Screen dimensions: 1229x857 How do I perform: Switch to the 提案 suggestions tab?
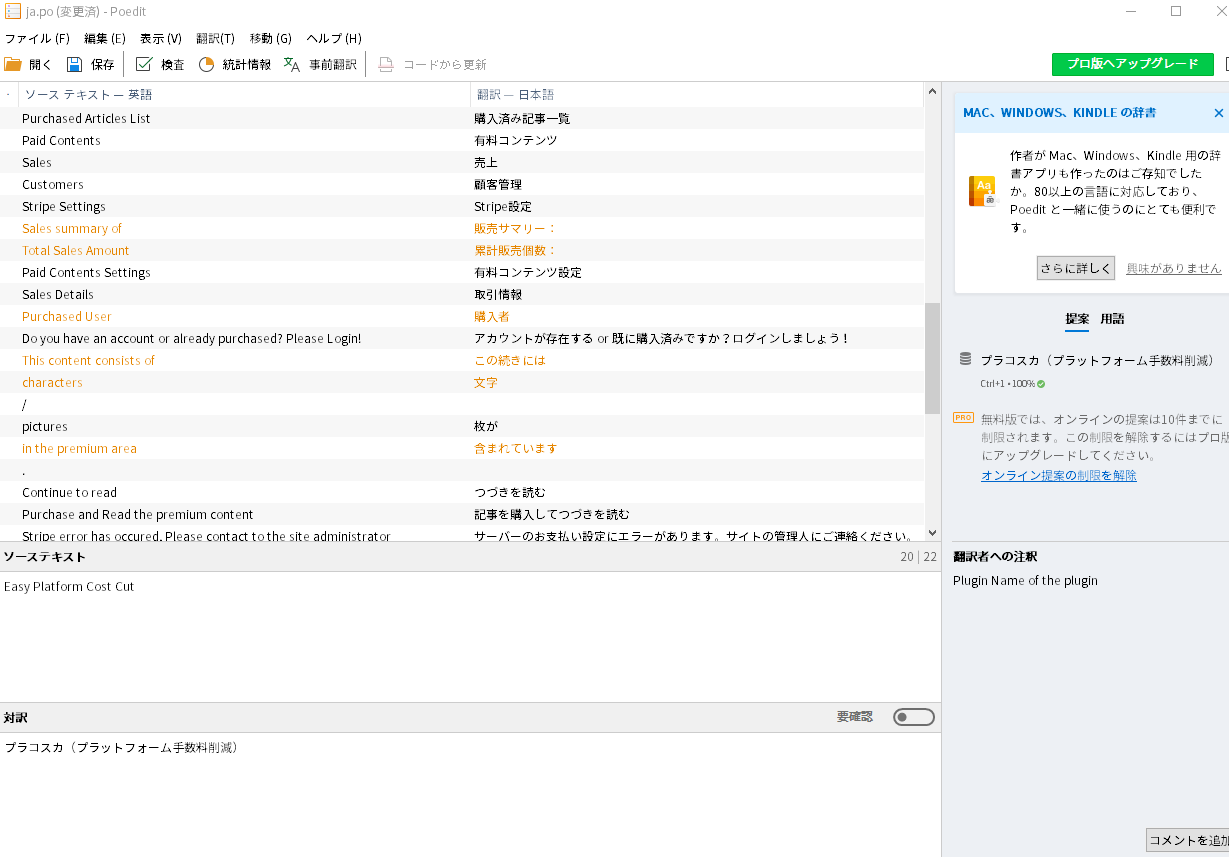(x=1077, y=319)
